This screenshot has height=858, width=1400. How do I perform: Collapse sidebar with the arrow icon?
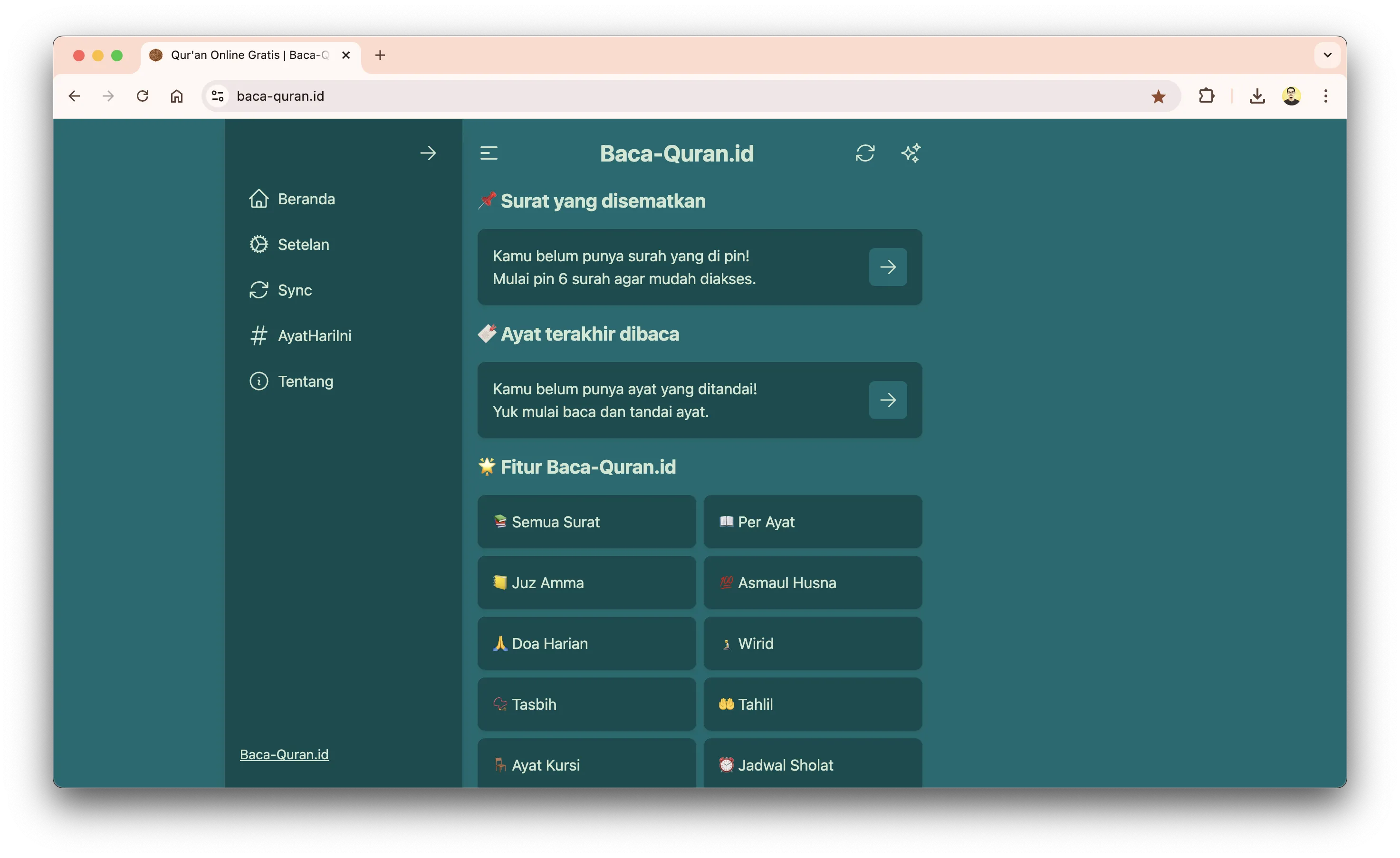[x=428, y=153]
